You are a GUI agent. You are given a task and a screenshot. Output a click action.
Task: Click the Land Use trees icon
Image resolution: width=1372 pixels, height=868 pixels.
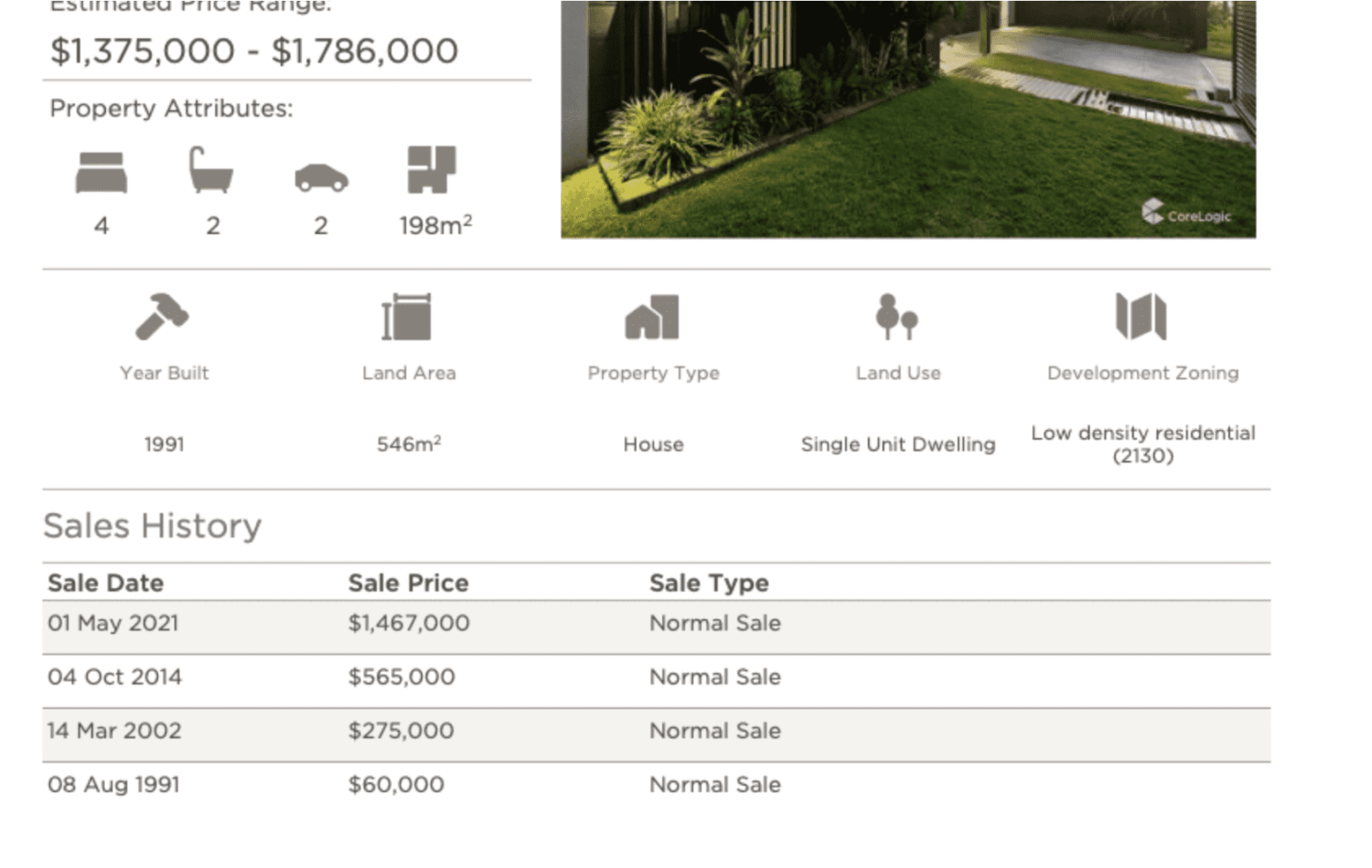896,316
